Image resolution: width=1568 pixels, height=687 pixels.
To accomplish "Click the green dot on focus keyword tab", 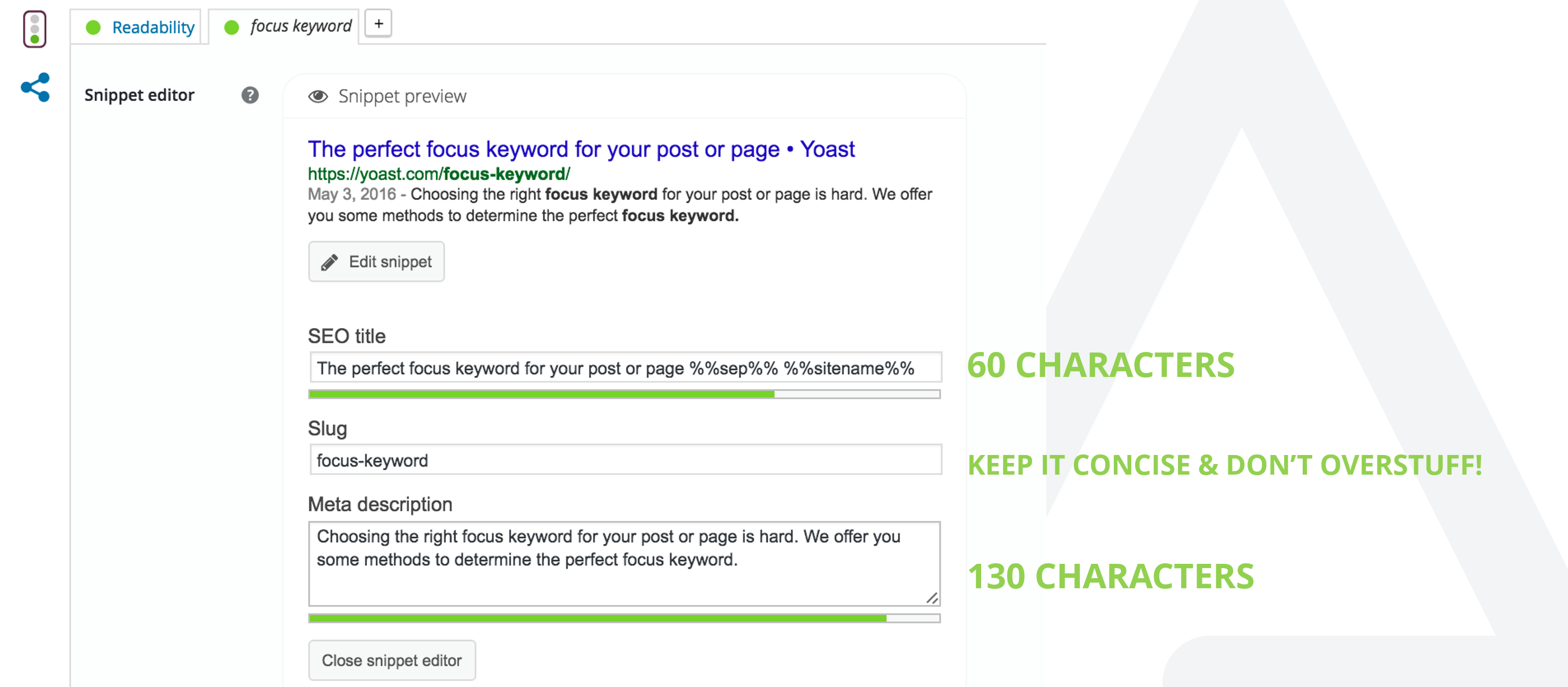I will [x=231, y=28].
